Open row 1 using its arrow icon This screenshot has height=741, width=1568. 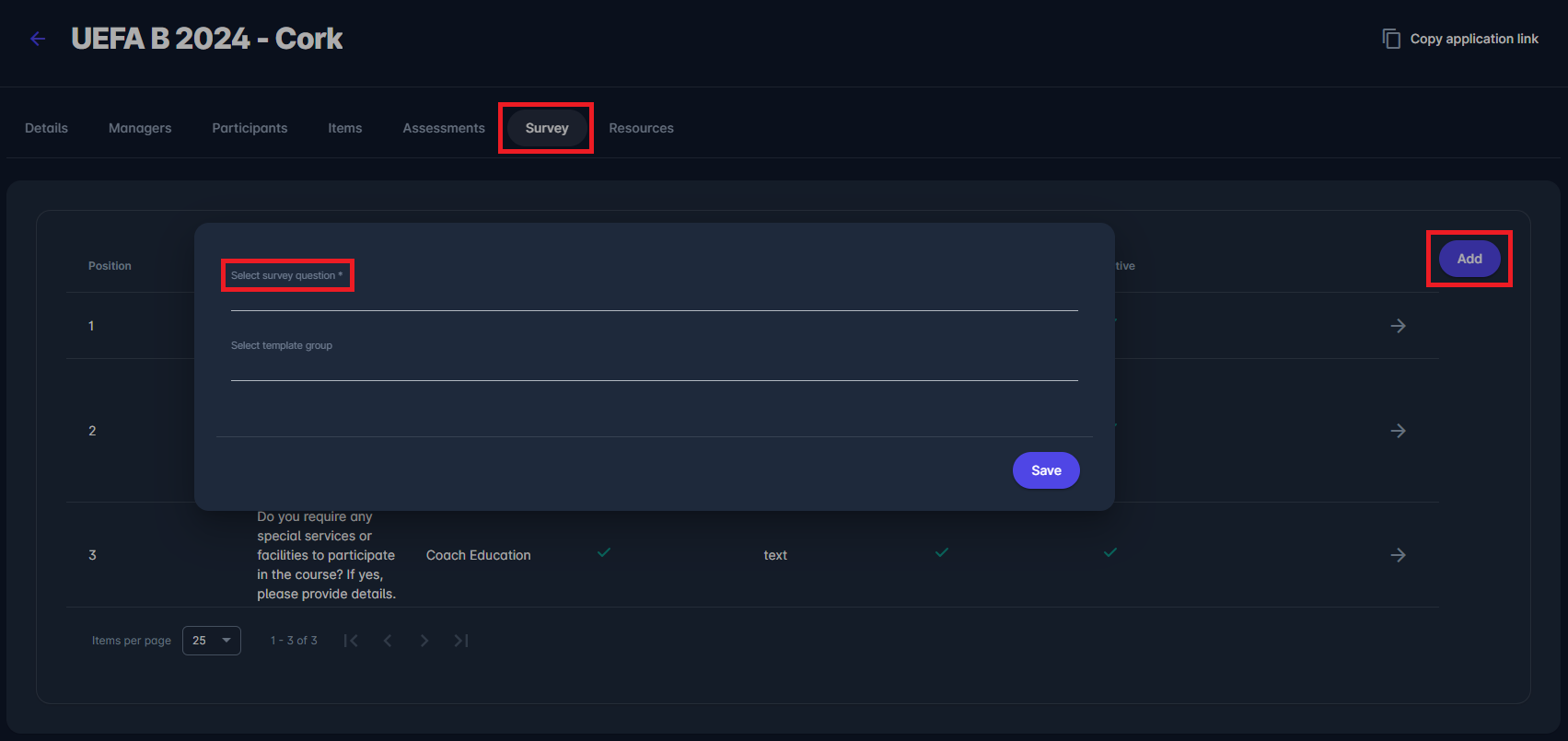(x=1398, y=326)
